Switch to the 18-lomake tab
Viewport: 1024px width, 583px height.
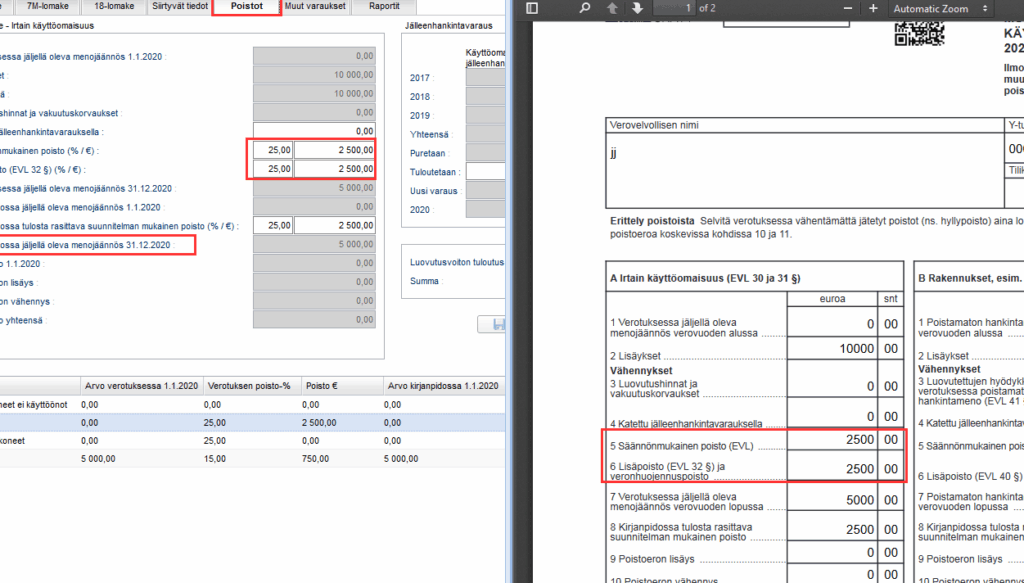tap(114, 7)
